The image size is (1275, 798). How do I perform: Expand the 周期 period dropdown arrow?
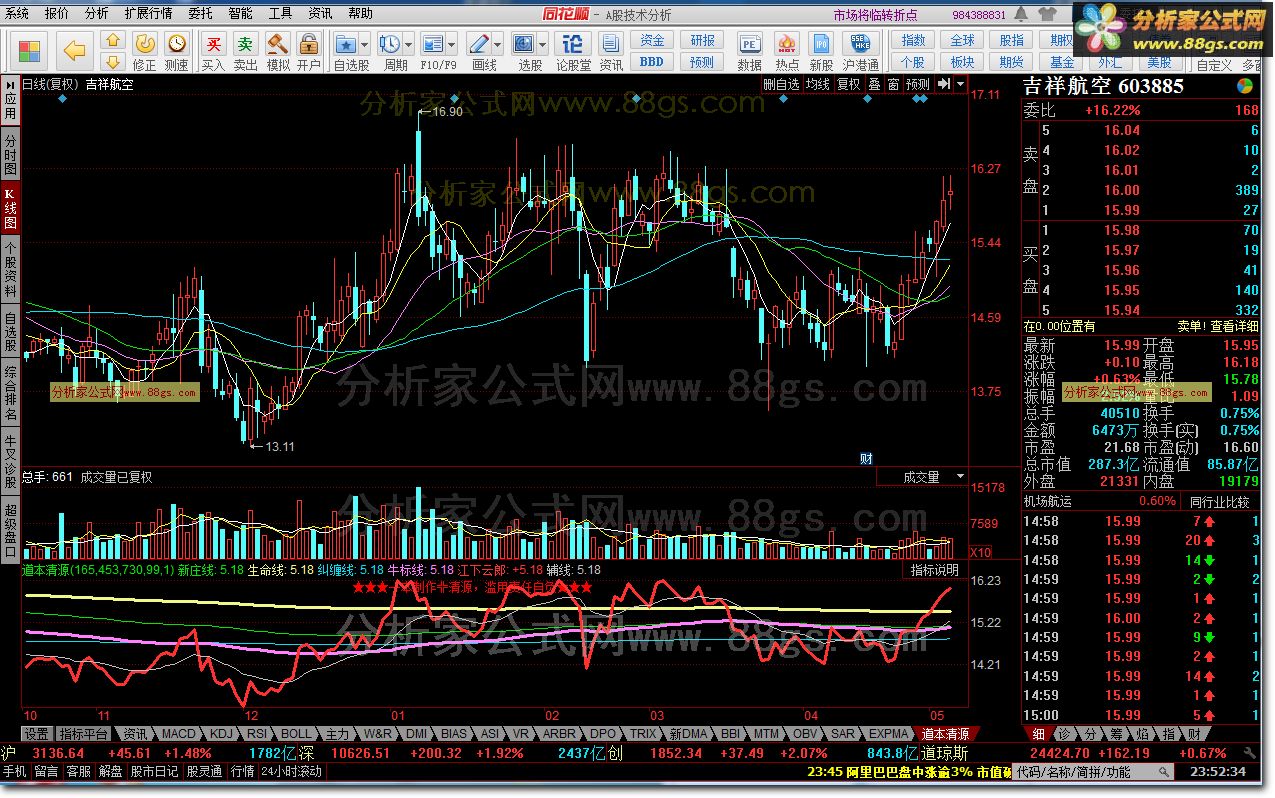pyautogui.click(x=409, y=45)
